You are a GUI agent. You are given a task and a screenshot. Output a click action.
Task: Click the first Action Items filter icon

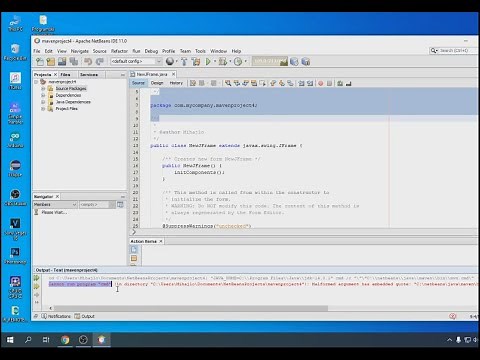(x=134, y=249)
